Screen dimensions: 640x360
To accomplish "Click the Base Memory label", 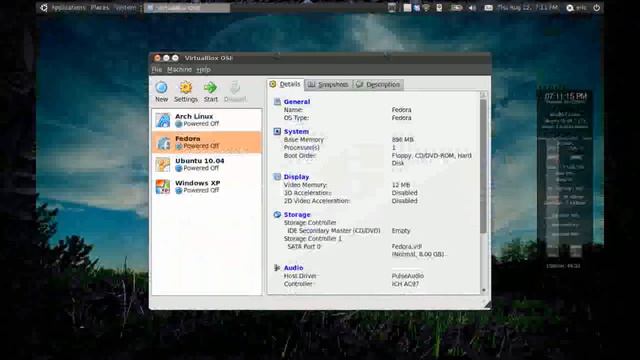I will [x=304, y=140].
